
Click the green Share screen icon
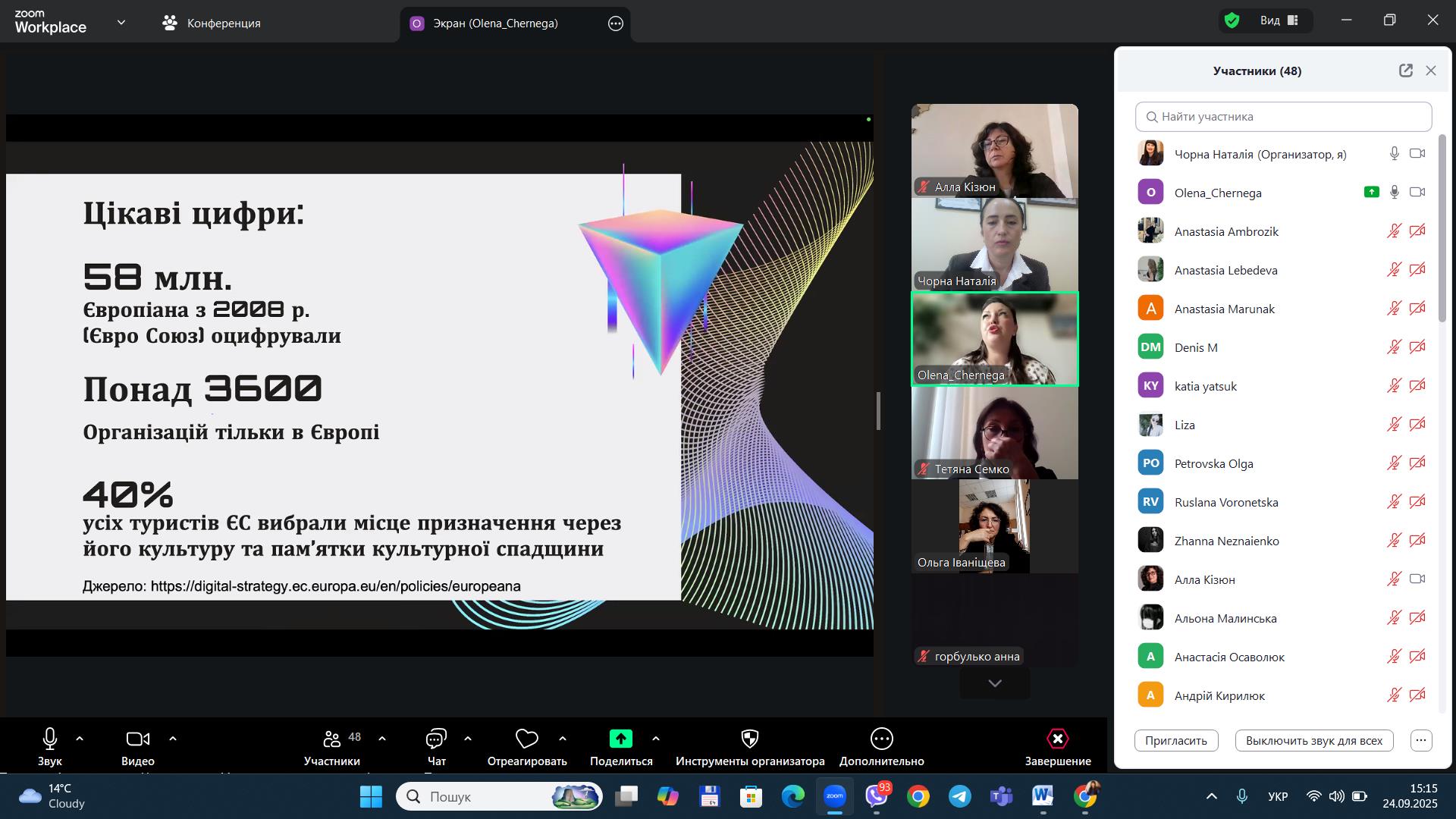pos(620,739)
